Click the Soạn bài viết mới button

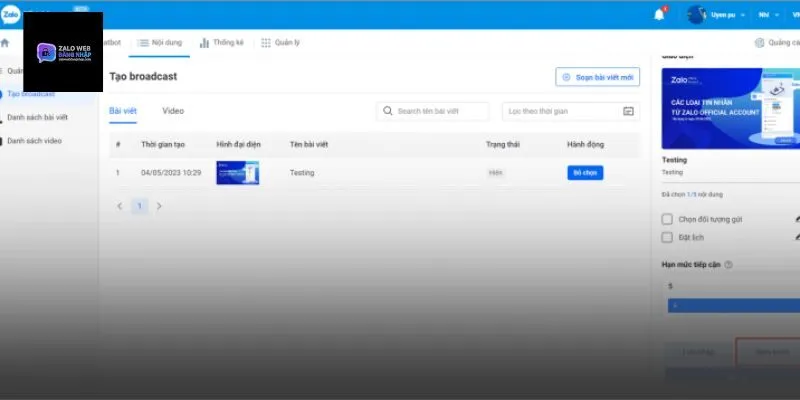tap(597, 77)
